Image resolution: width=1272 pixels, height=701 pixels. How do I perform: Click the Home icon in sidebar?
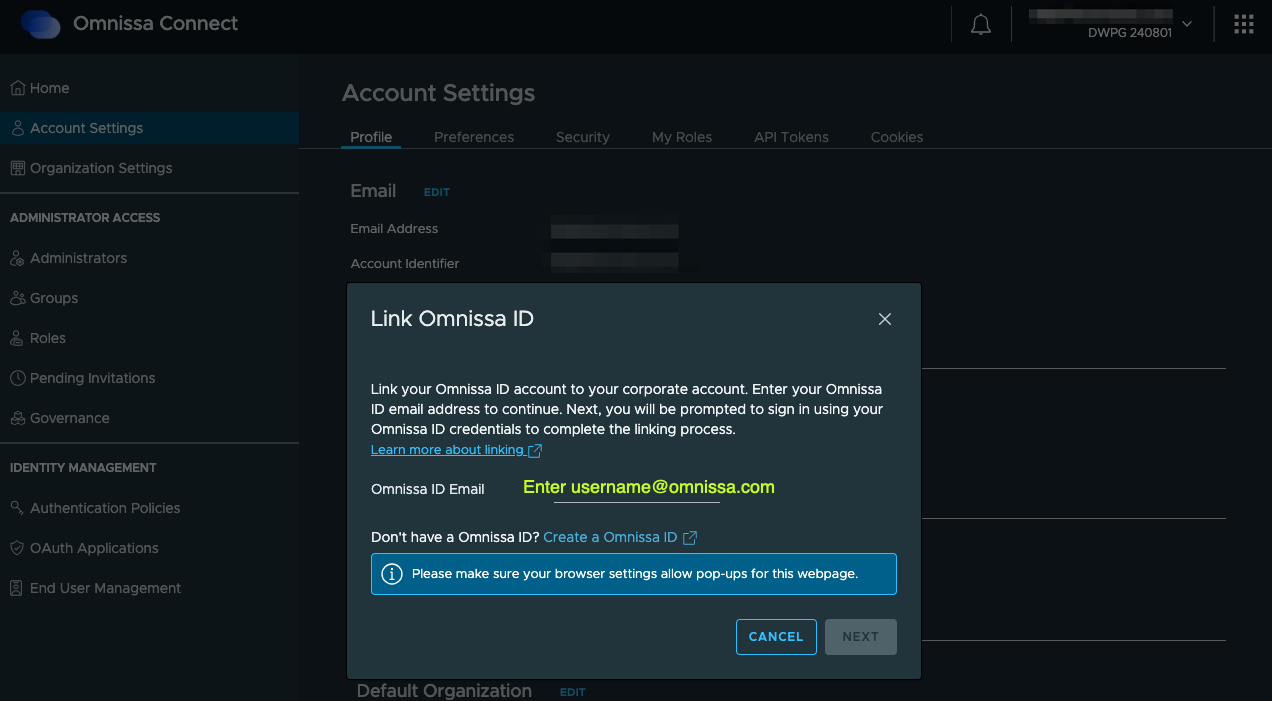17,88
